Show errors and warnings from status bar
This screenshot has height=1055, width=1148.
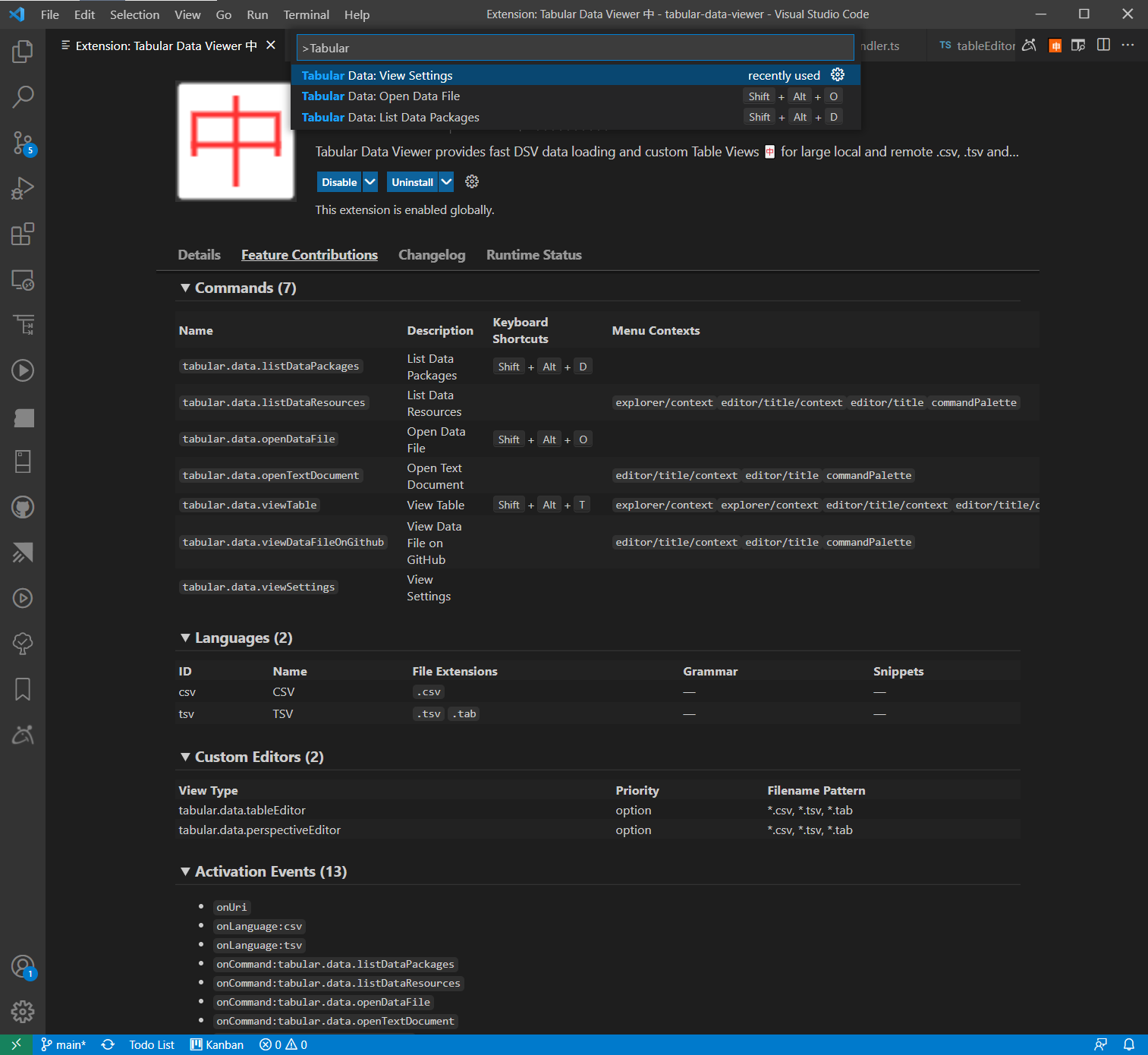[x=283, y=1044]
